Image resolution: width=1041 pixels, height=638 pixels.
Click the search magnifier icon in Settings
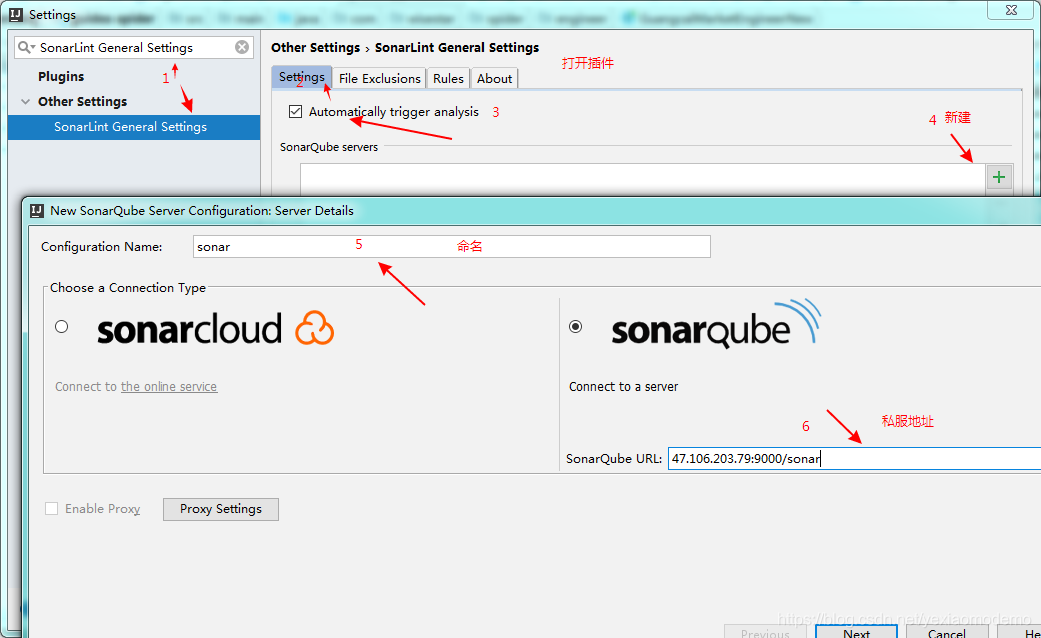pos(26,47)
